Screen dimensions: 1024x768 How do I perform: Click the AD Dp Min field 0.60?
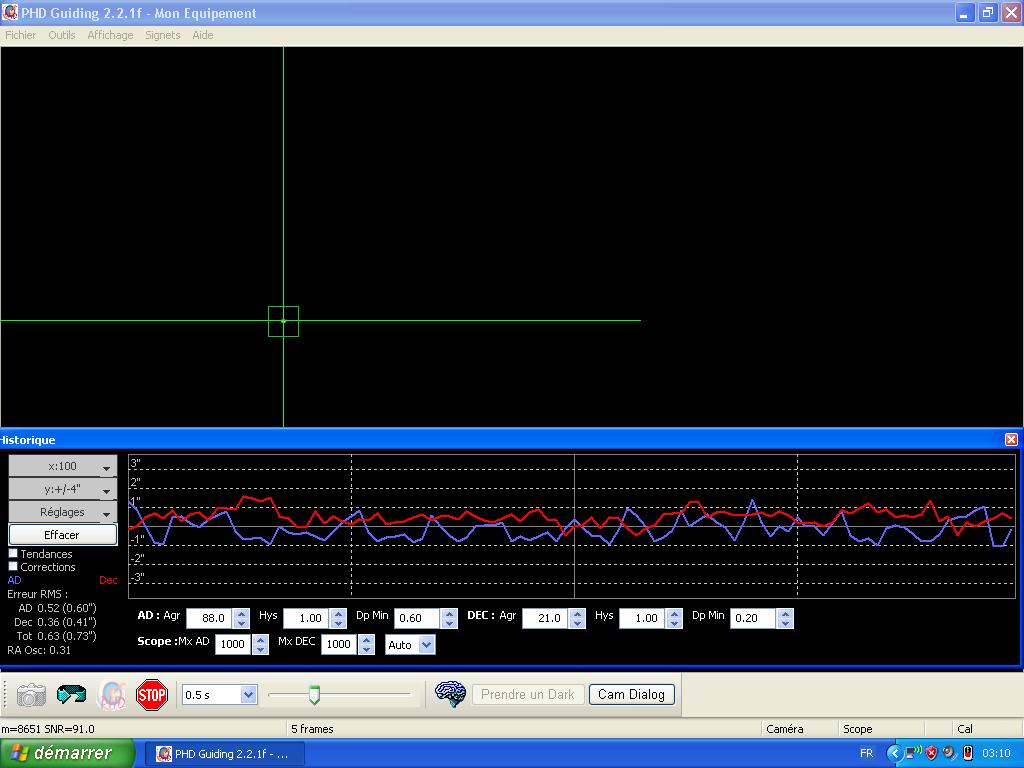tap(417, 618)
